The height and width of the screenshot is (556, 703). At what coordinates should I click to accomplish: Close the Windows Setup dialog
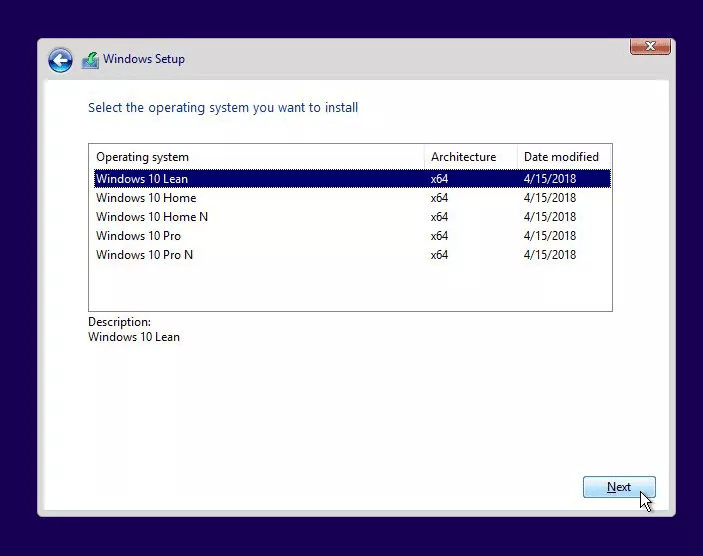(x=650, y=46)
